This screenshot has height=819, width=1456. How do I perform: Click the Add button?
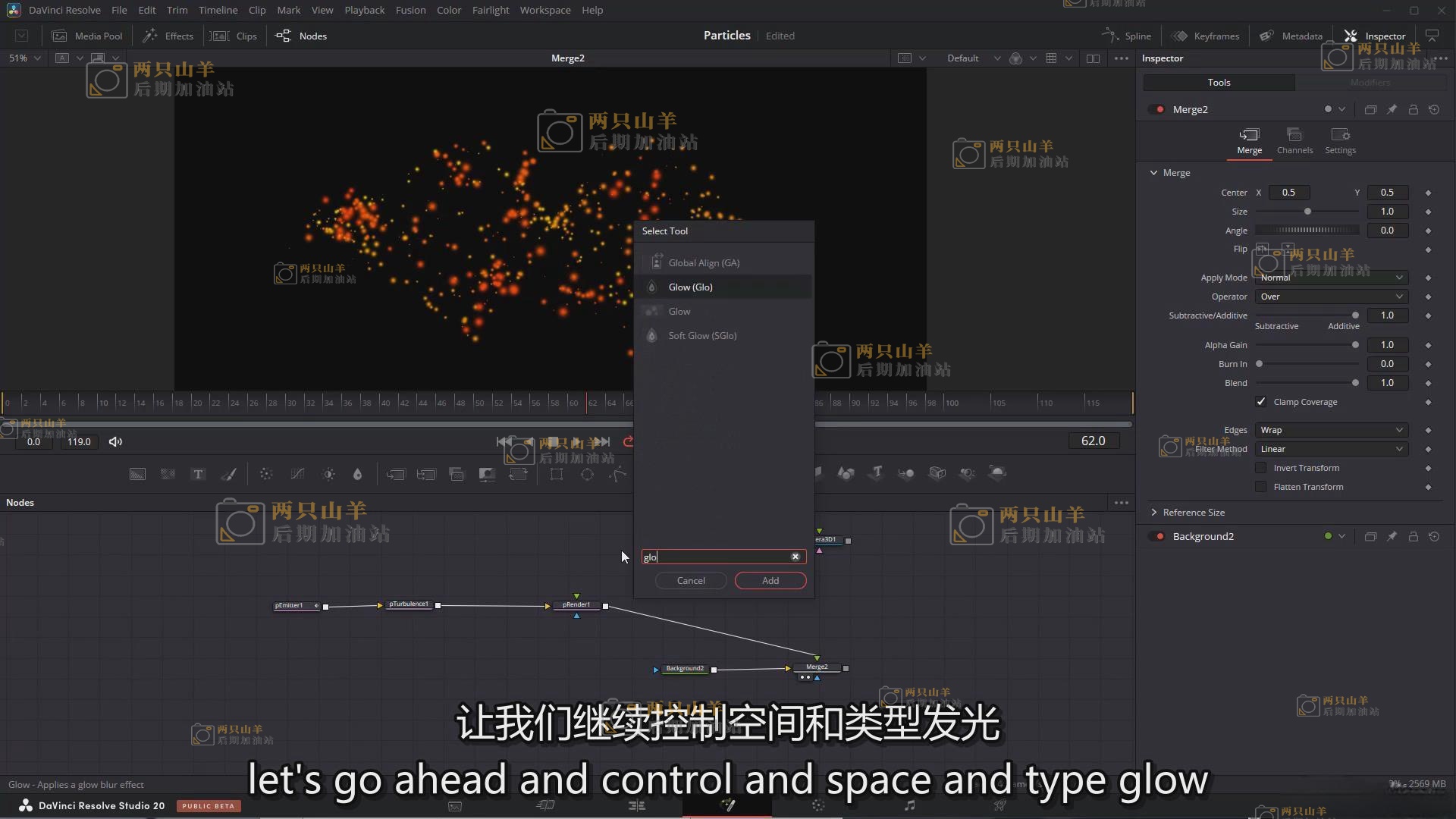point(770,580)
